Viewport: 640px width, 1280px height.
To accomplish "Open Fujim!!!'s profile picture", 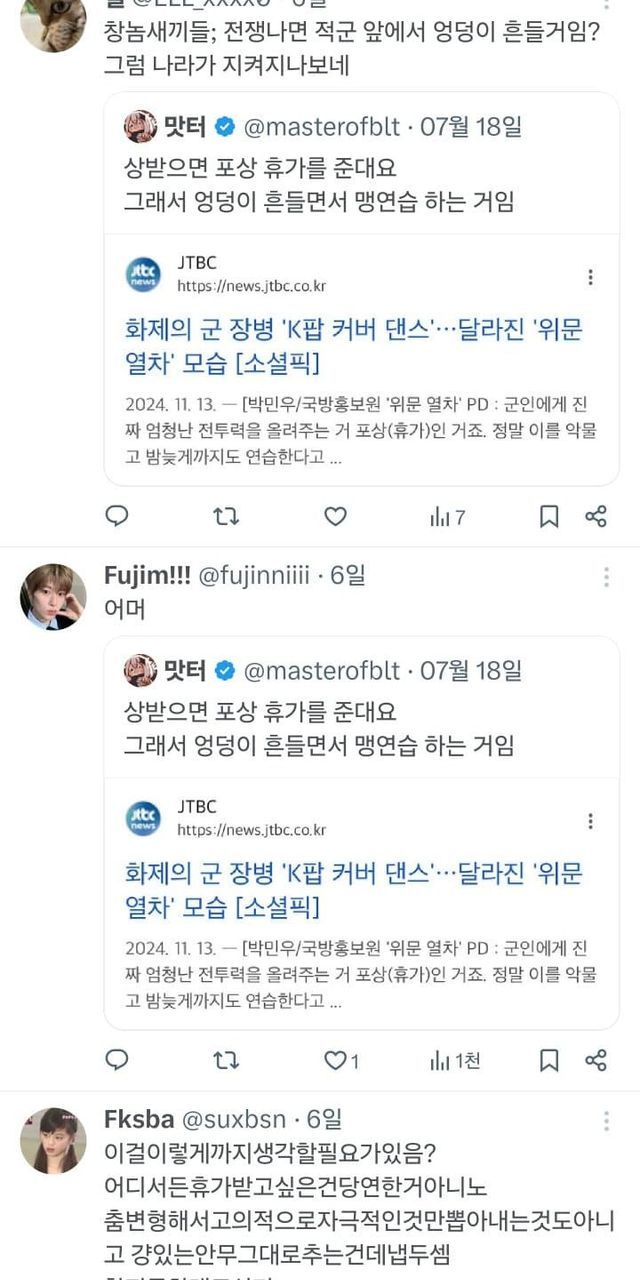I will (x=53, y=597).
